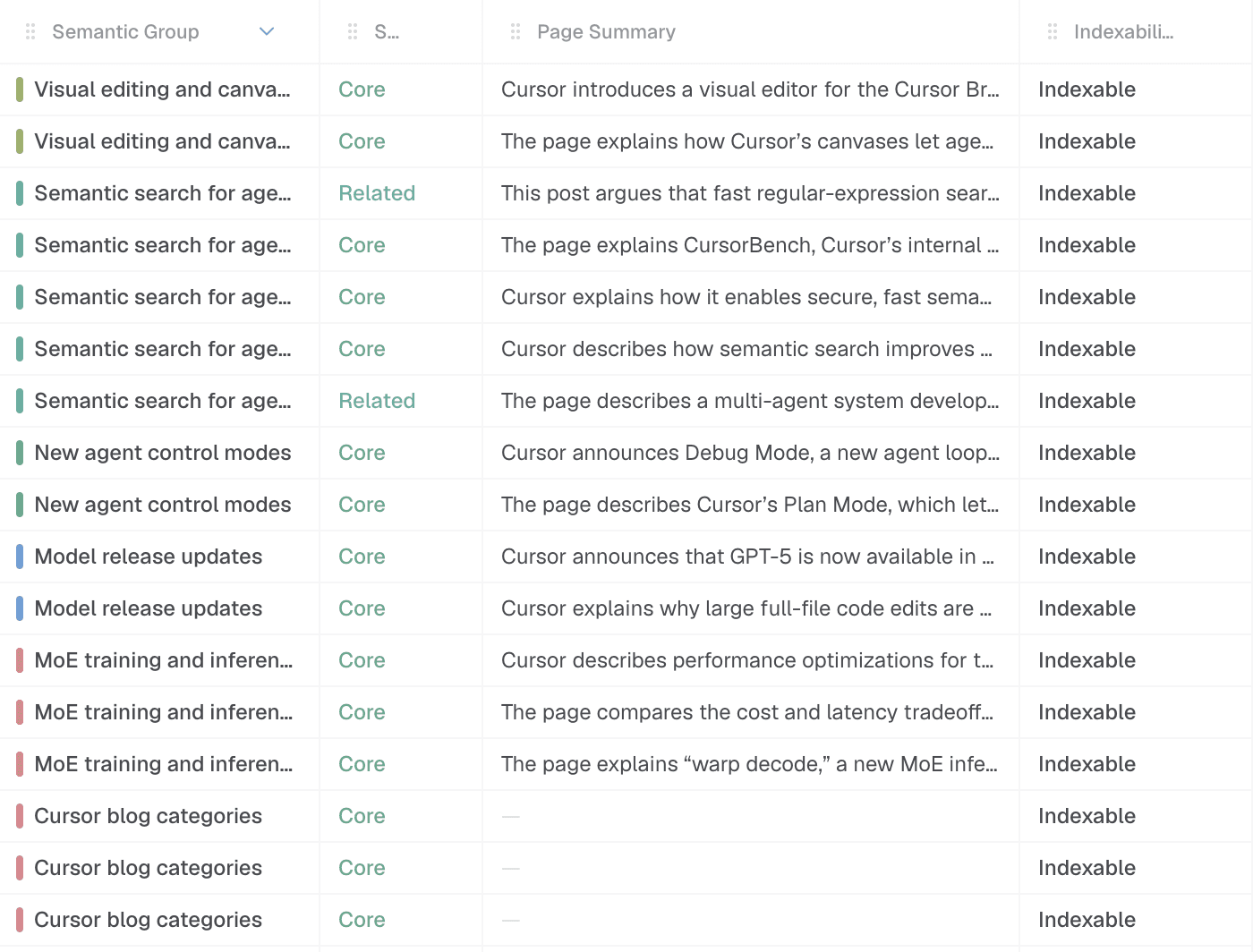Click the Page Summary column header
The height and width of the screenshot is (952, 1253).
[x=606, y=32]
